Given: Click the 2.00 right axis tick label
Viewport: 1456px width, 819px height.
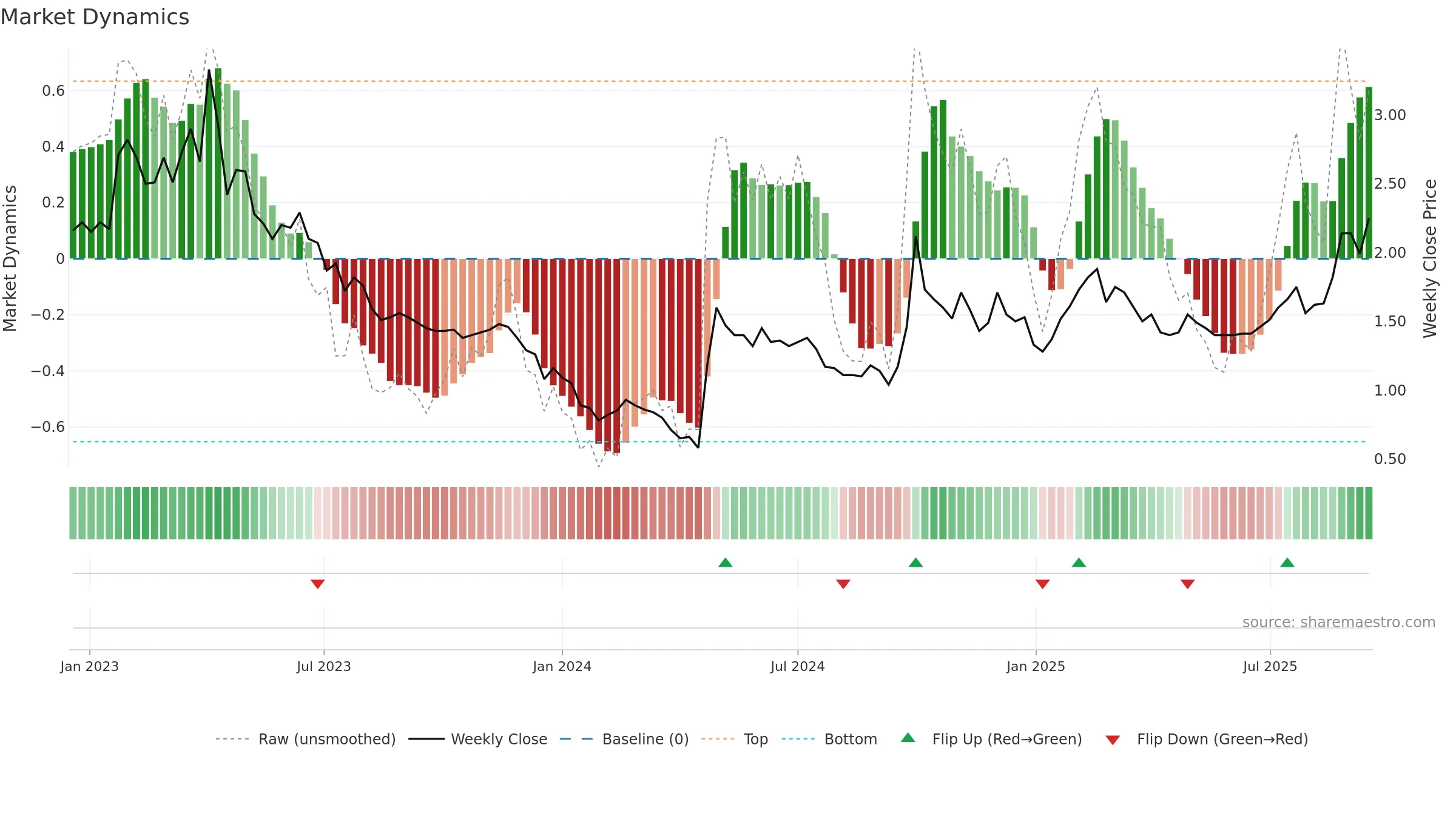Looking at the screenshot, I should pyautogui.click(x=1390, y=252).
